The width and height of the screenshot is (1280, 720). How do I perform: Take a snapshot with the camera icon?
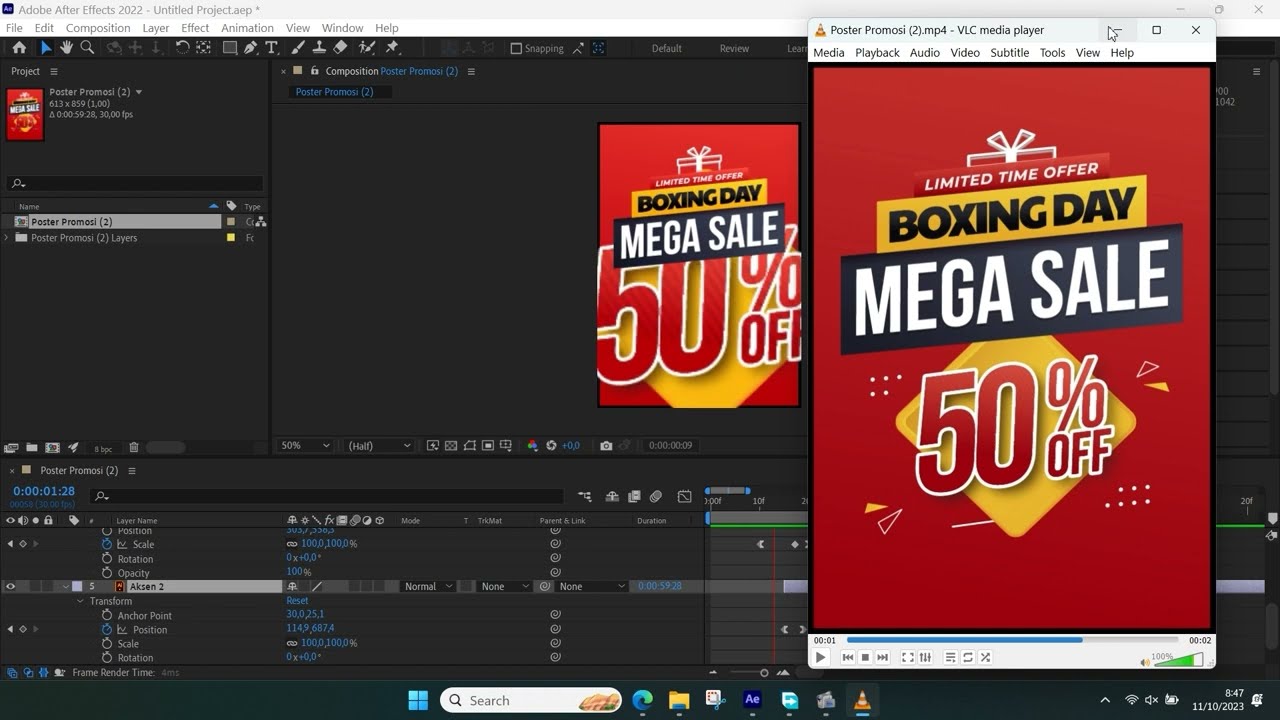coord(606,446)
